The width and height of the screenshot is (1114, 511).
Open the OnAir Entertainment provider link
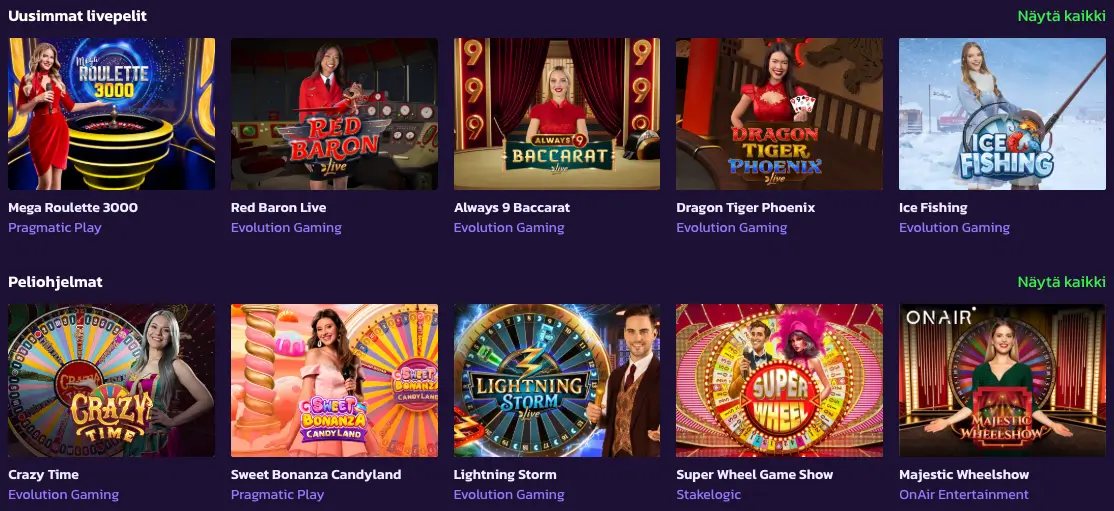[963, 495]
